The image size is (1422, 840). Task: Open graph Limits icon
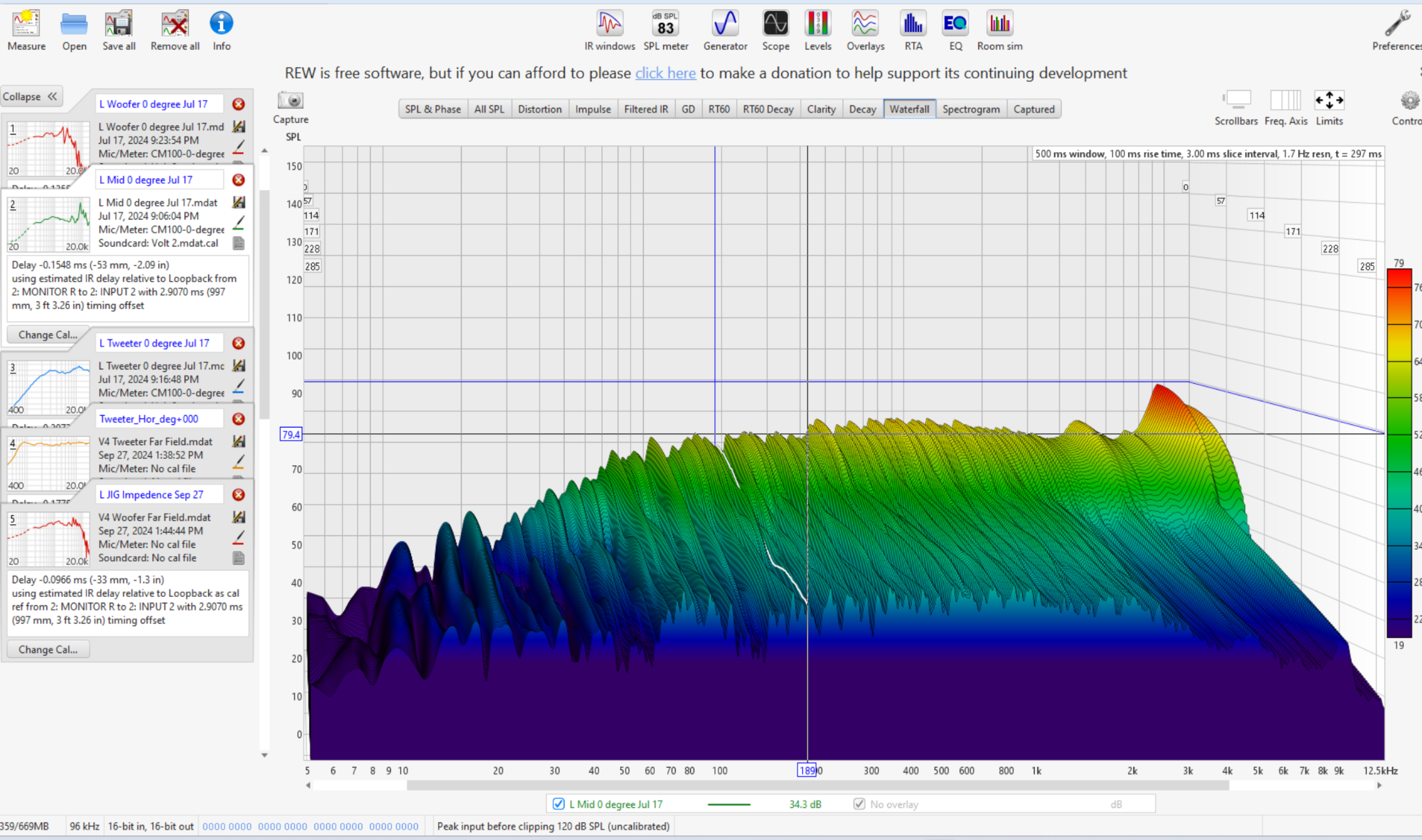click(x=1329, y=100)
